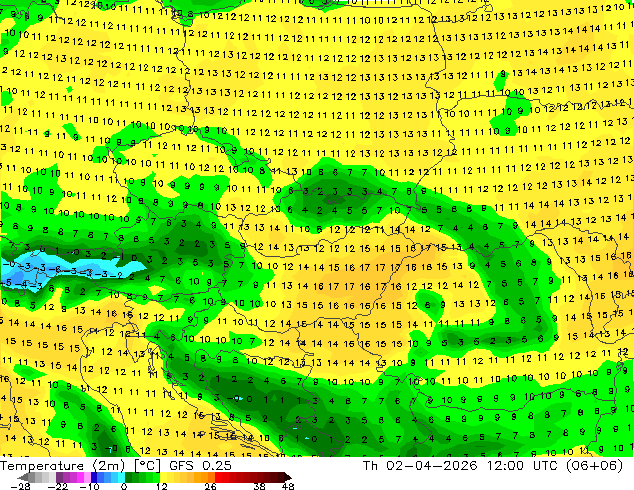Click the '-22' legend value
Screen dimensions: 634x490
click(57, 486)
